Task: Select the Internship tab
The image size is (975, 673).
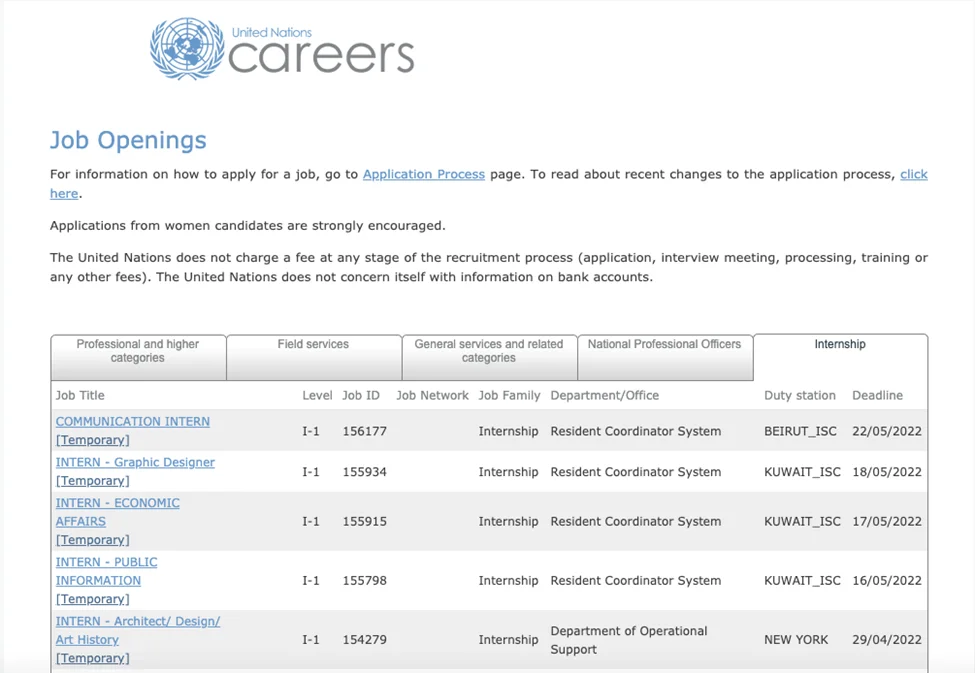Action: tap(839, 345)
